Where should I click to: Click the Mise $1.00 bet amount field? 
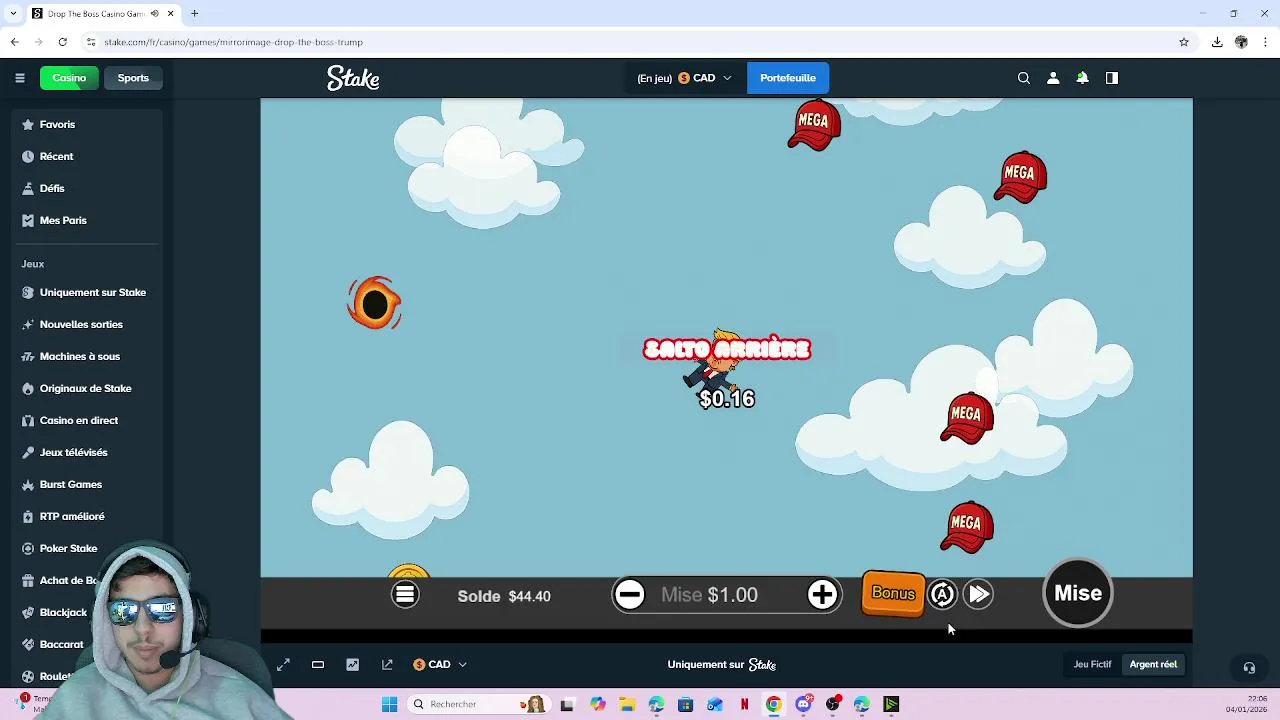click(726, 595)
